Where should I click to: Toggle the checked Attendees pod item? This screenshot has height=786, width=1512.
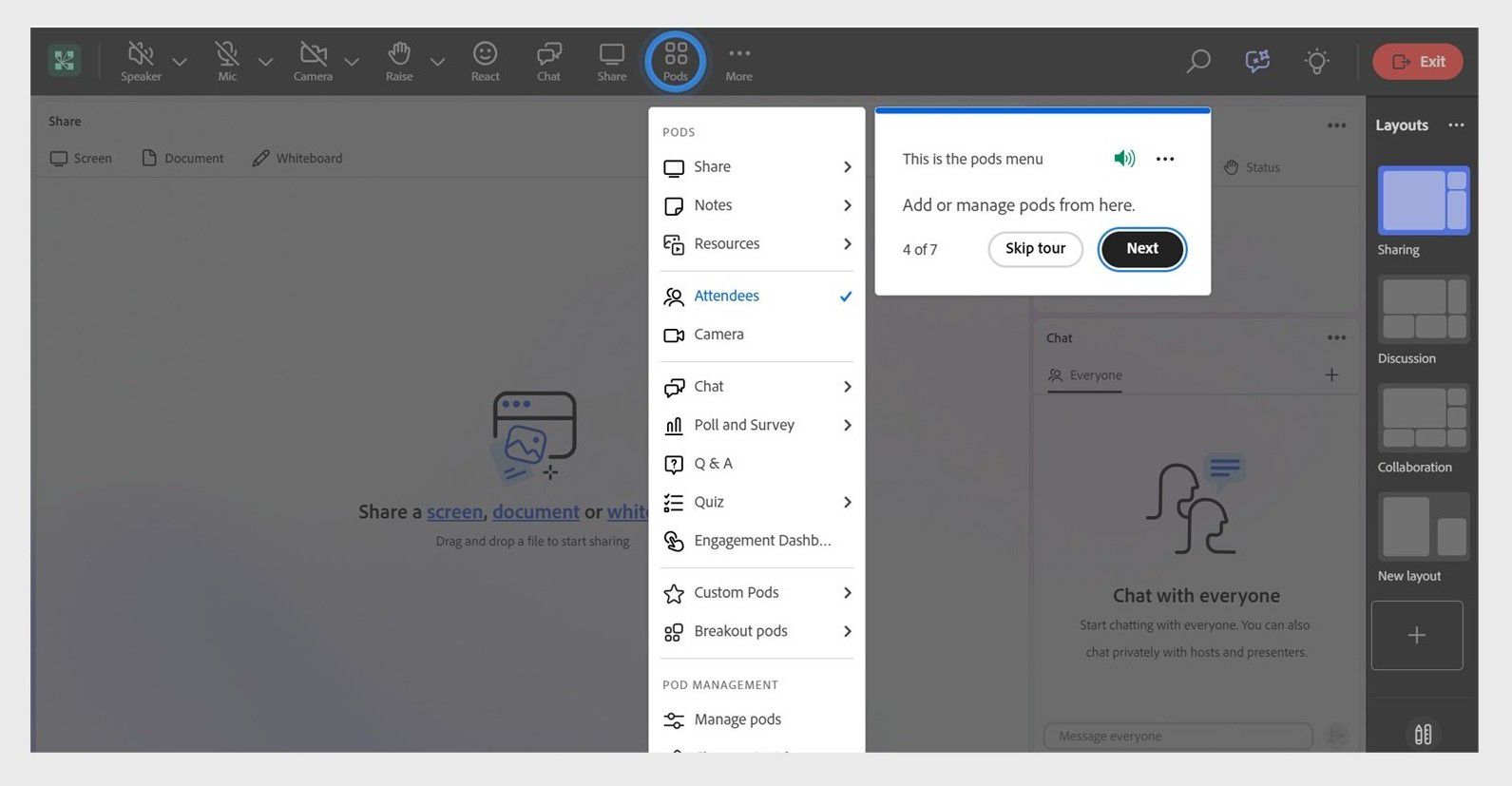click(x=757, y=297)
